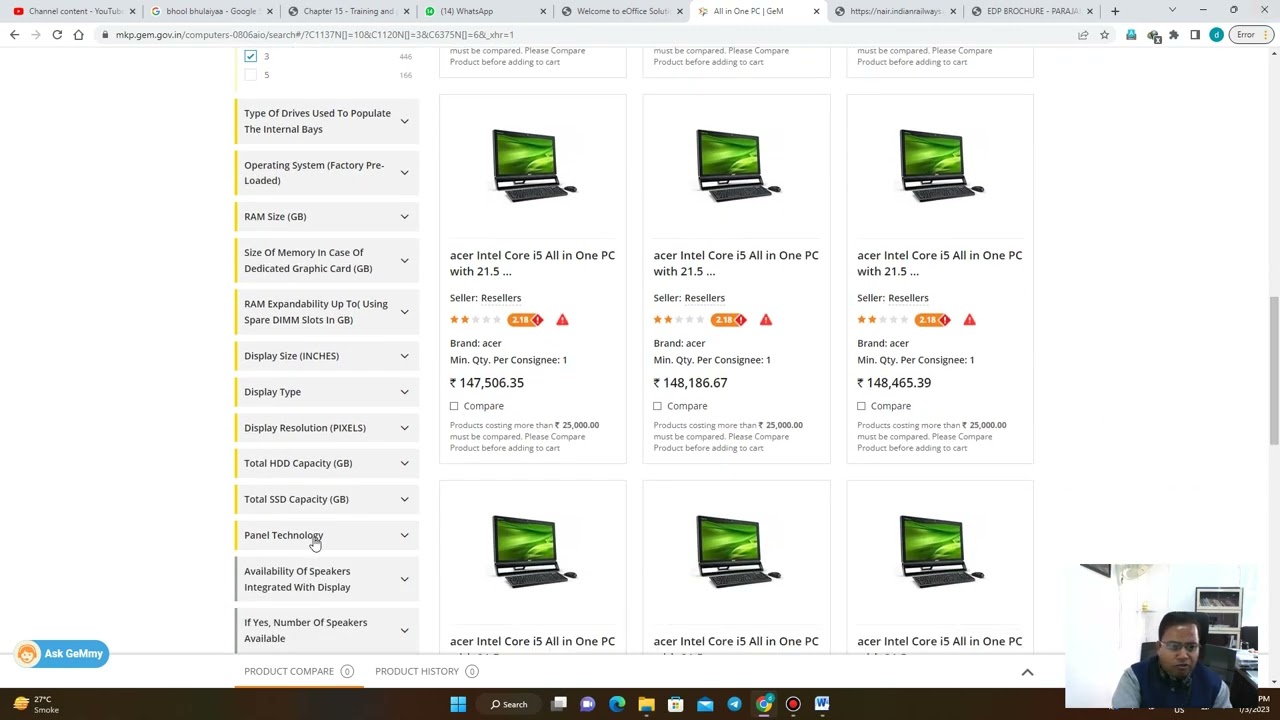Open Chrome side panel
The image size is (1280, 720).
coord(1195,35)
